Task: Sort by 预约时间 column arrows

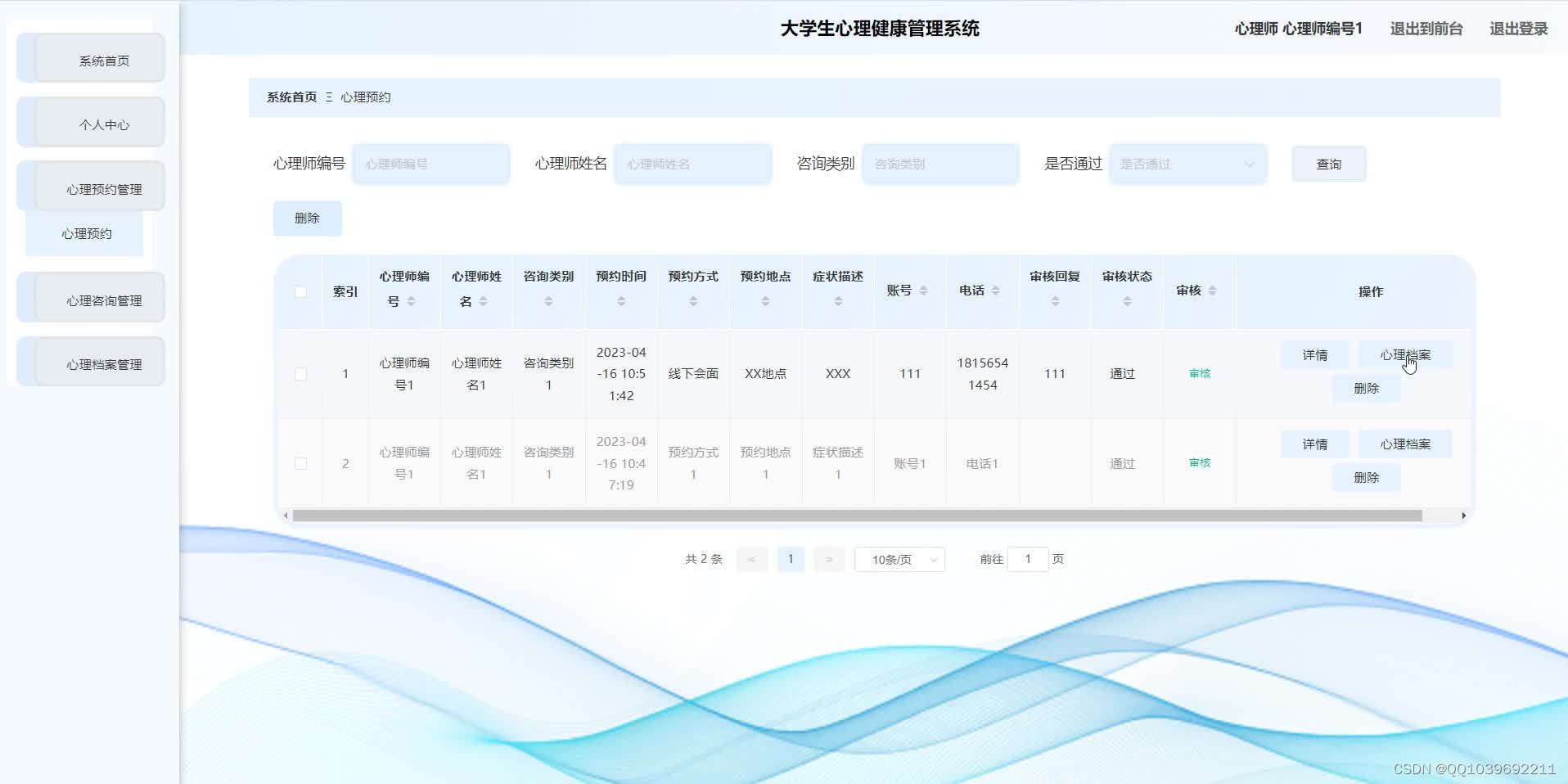Action: (621, 302)
